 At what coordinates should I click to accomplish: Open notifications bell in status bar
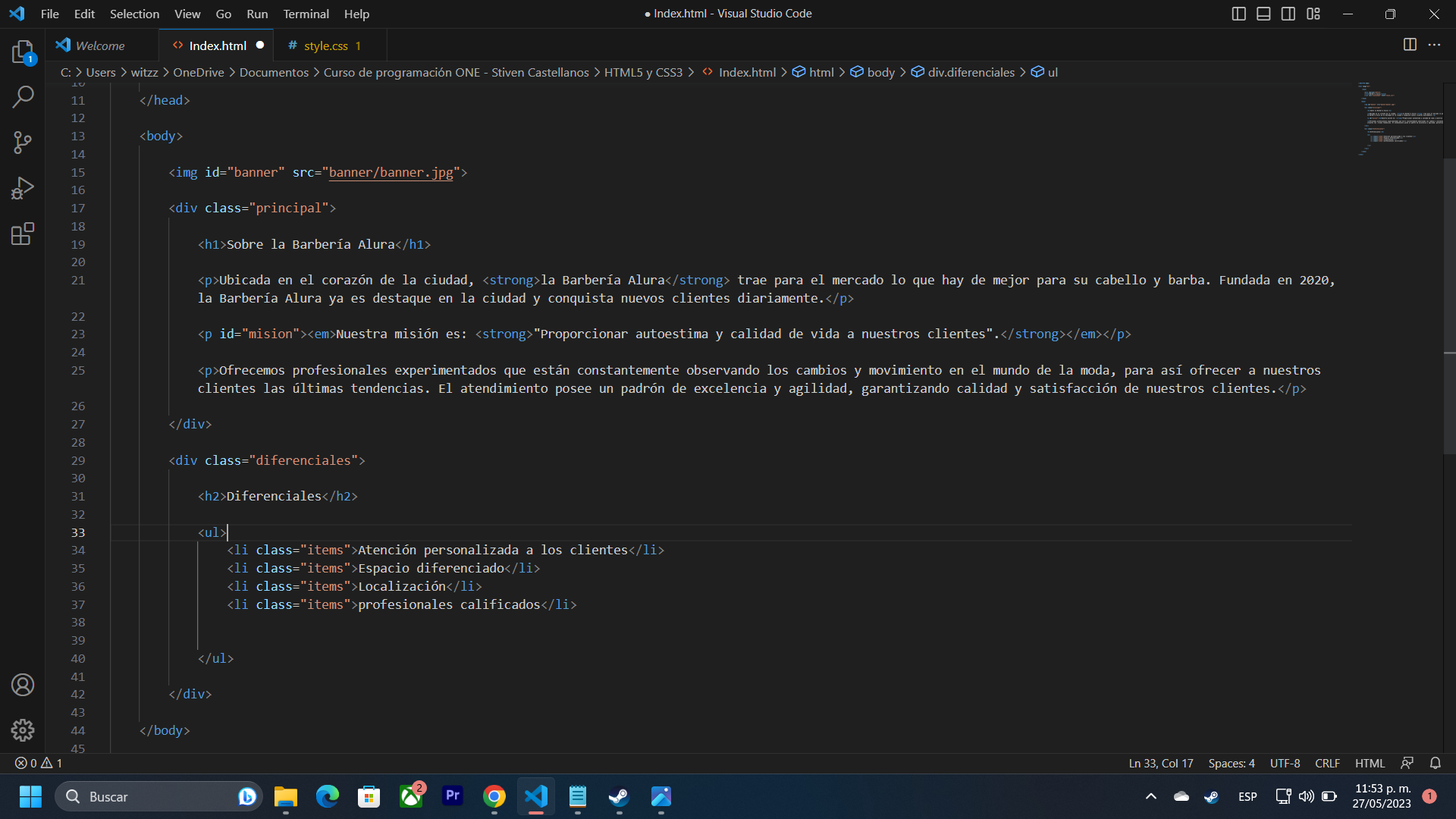1435,763
